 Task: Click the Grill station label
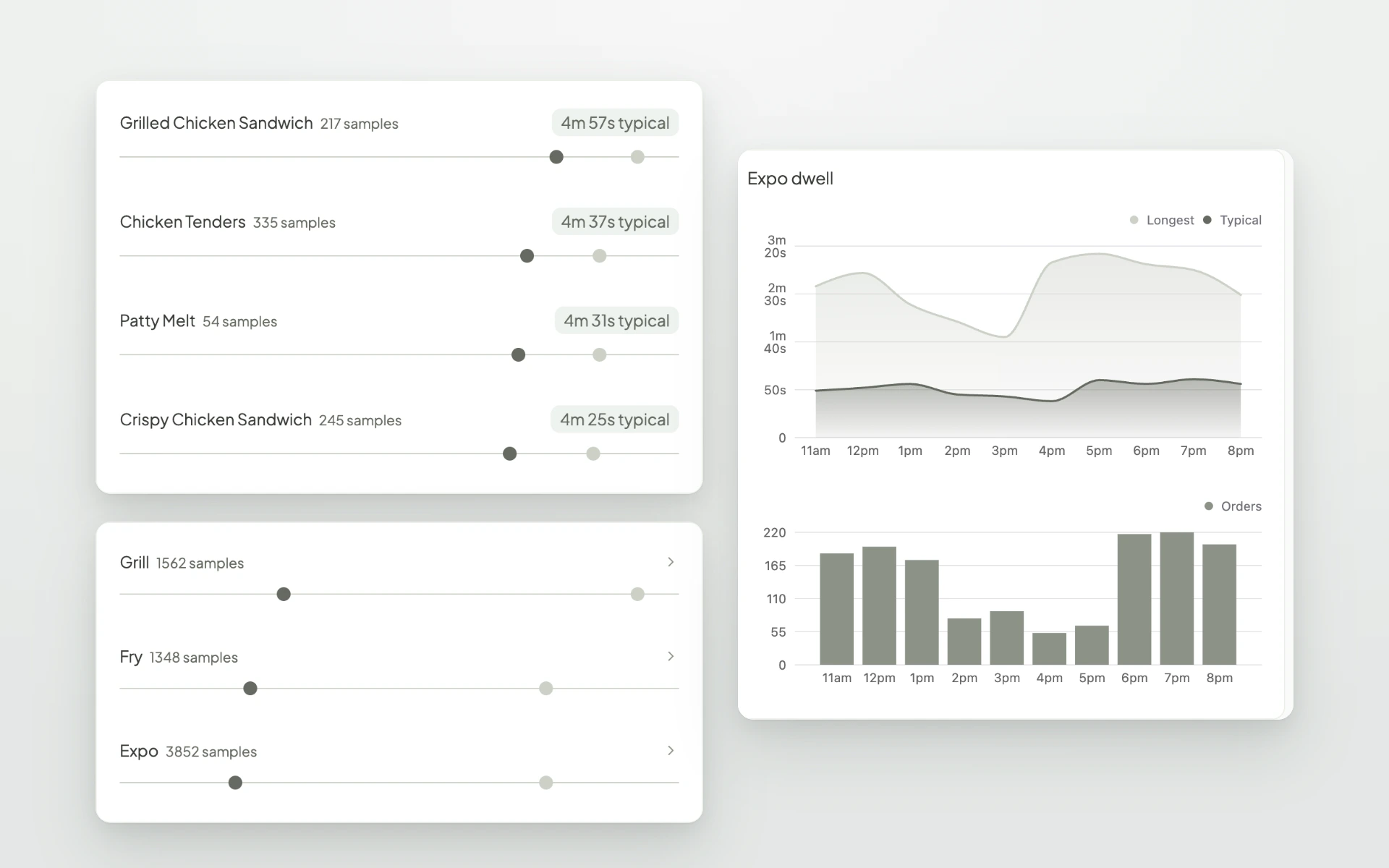135,563
